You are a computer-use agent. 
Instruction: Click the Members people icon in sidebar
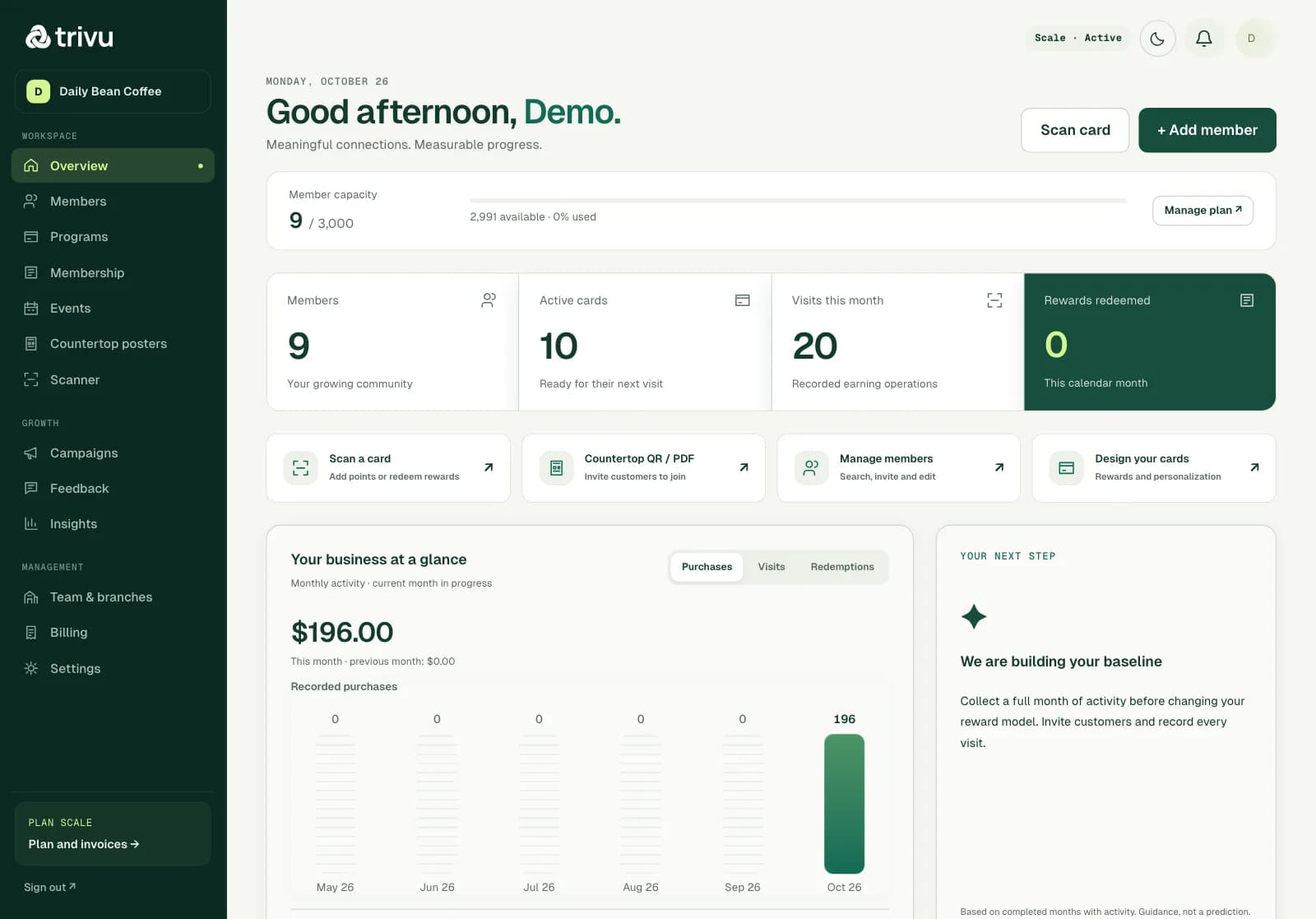click(x=31, y=201)
